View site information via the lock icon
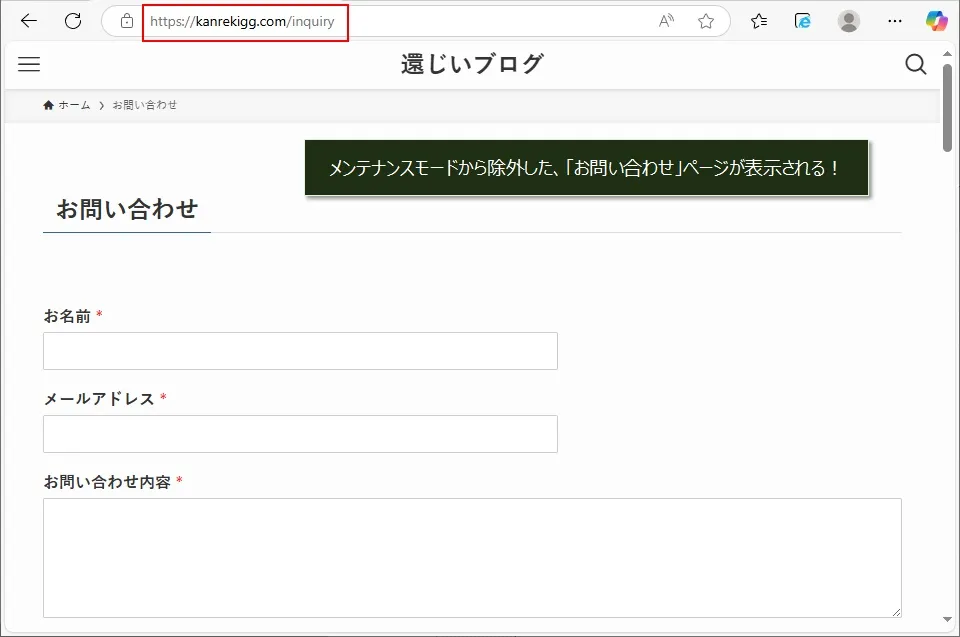960x637 pixels. (127, 21)
